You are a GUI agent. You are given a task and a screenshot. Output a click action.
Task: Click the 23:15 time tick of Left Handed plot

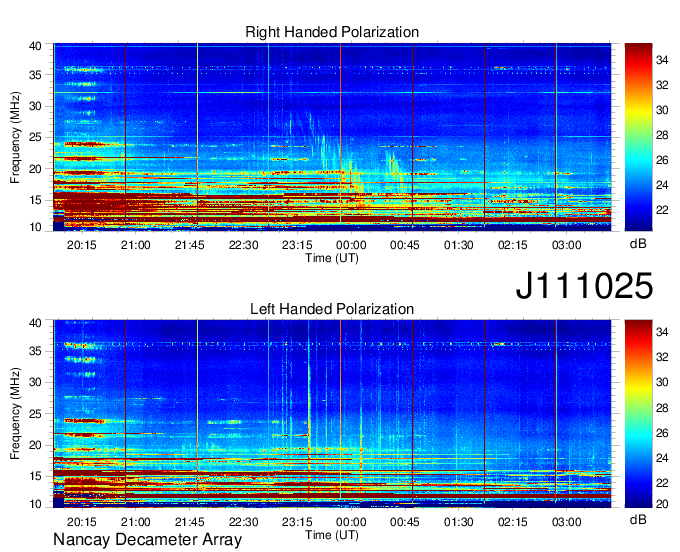click(297, 522)
